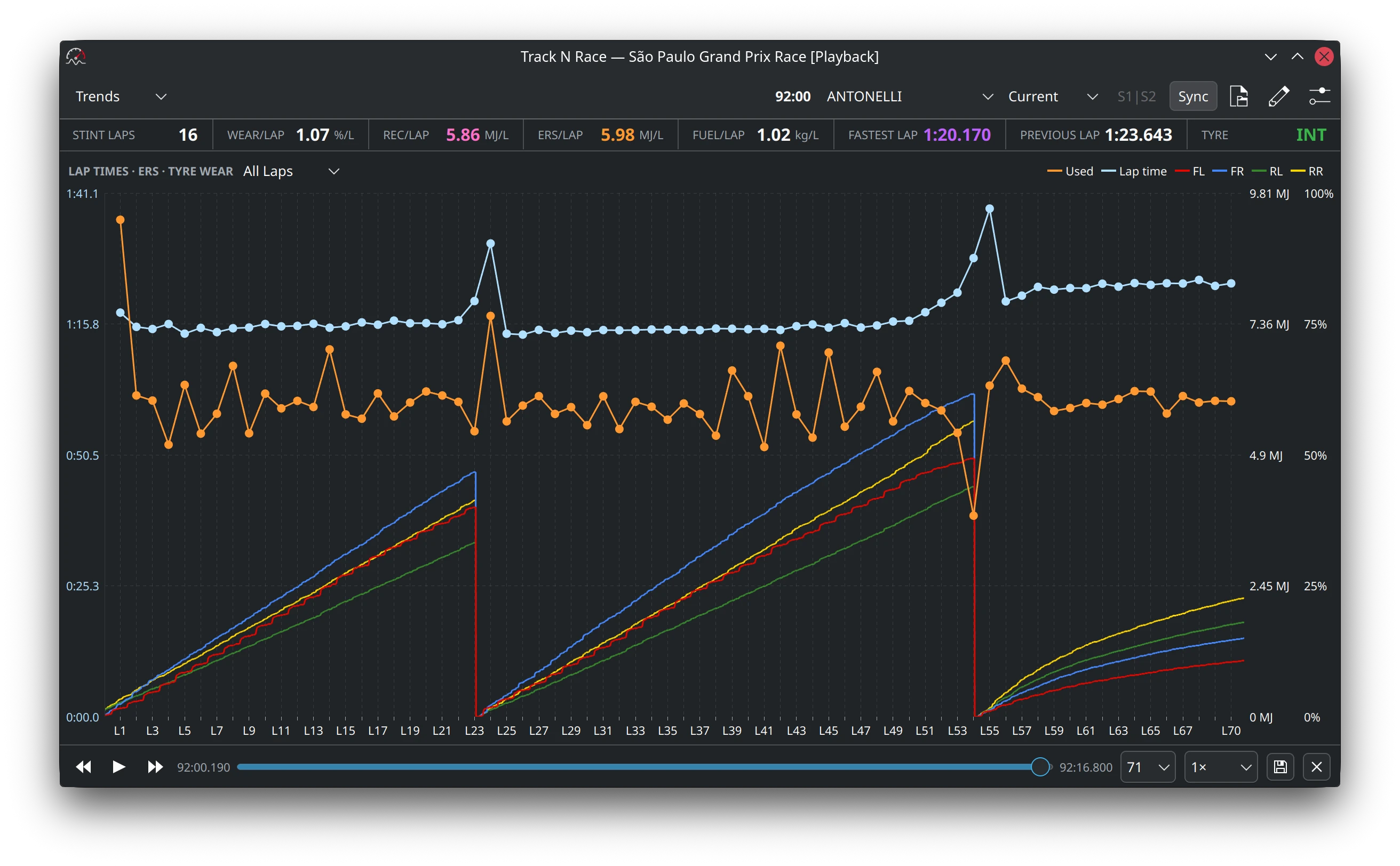Image resolution: width=1400 pixels, height=866 pixels.
Task: Save using the floppy disk icon
Action: tap(1280, 767)
